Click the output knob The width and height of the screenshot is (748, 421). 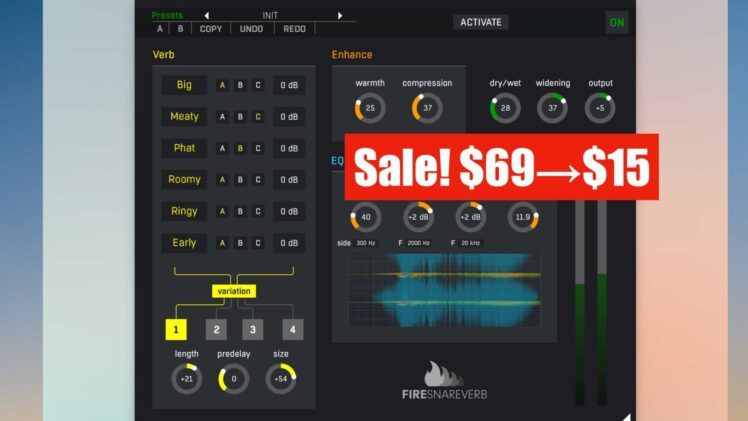pos(600,108)
